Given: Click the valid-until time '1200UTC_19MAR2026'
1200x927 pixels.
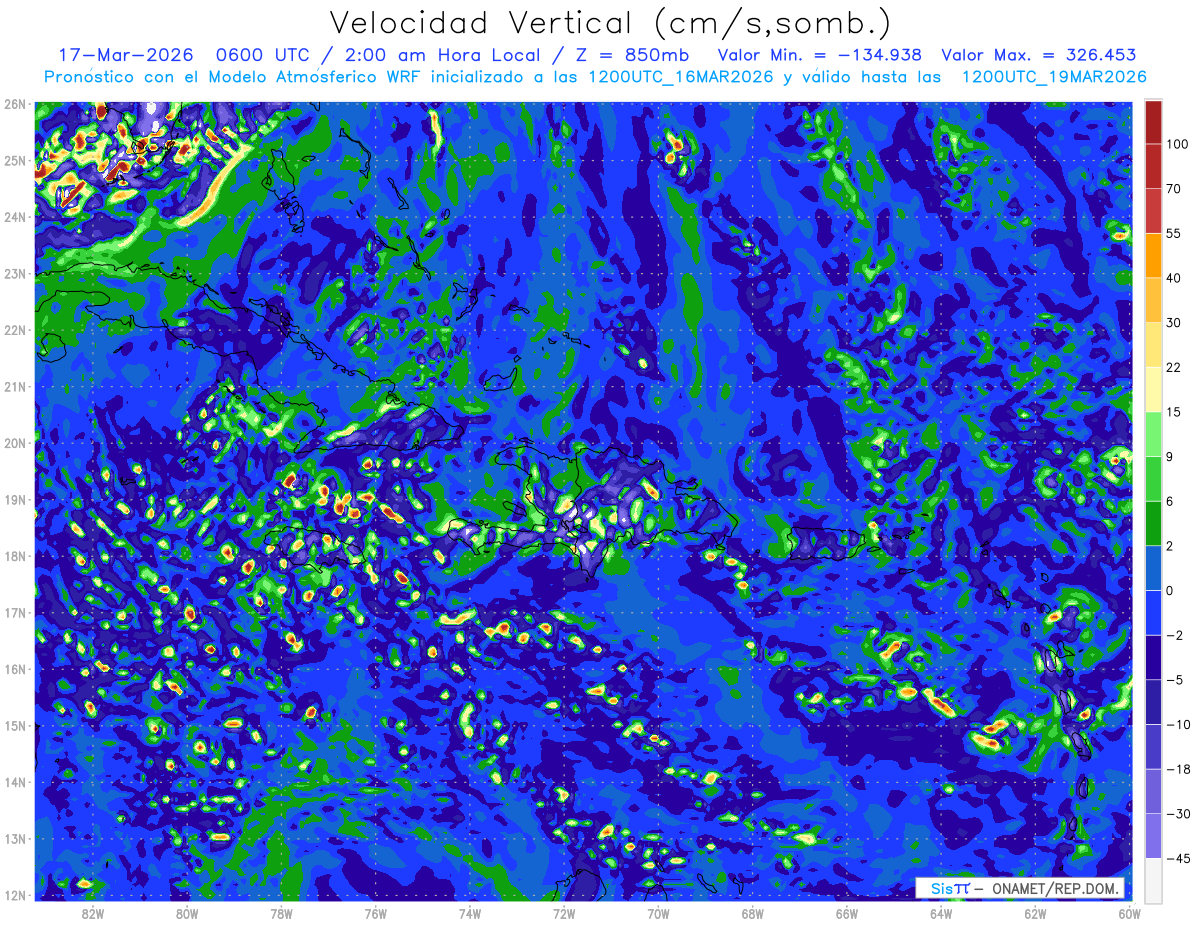Looking at the screenshot, I should pos(1053,77).
